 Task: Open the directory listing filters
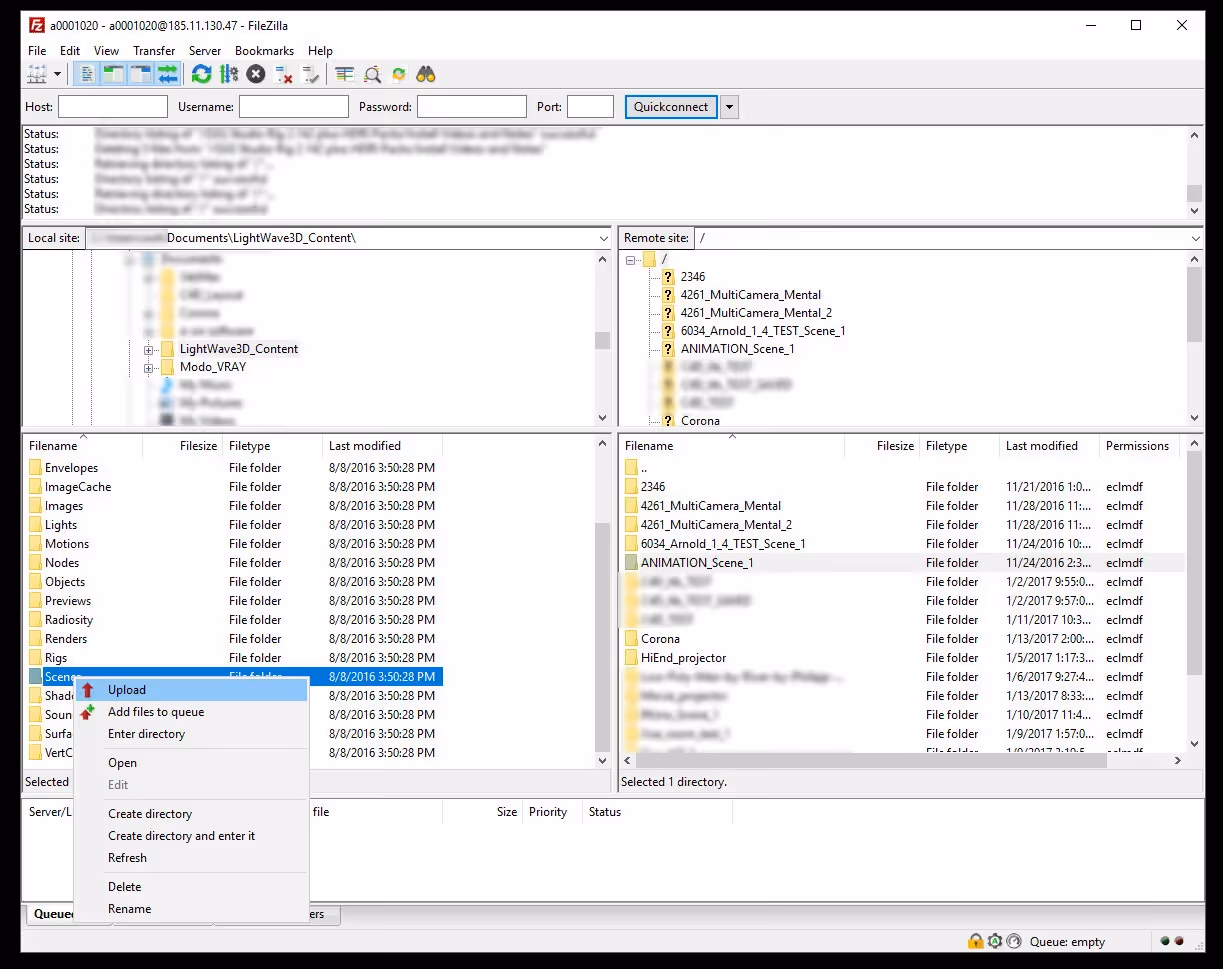pyautogui.click(x=345, y=73)
